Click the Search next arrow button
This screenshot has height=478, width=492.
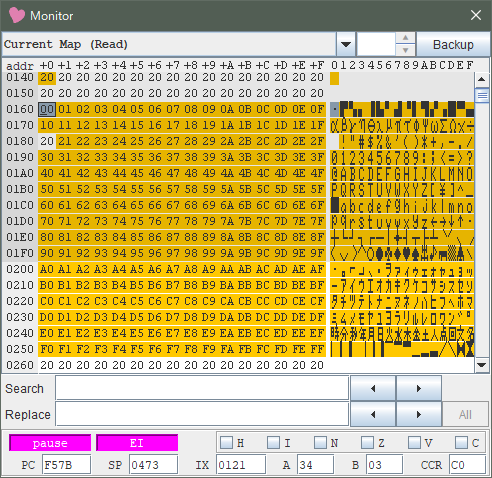[419, 388]
